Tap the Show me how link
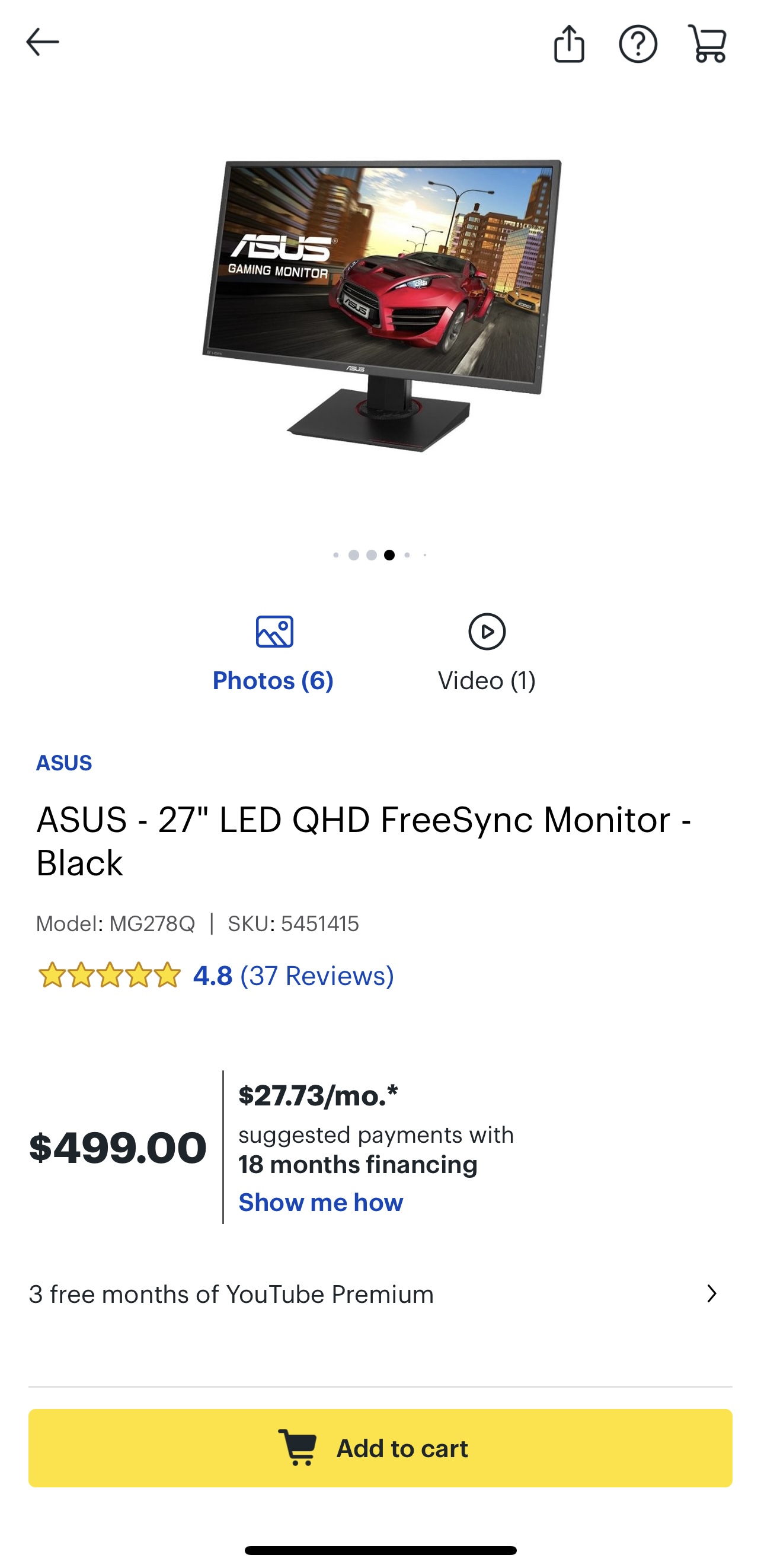 tap(321, 1202)
